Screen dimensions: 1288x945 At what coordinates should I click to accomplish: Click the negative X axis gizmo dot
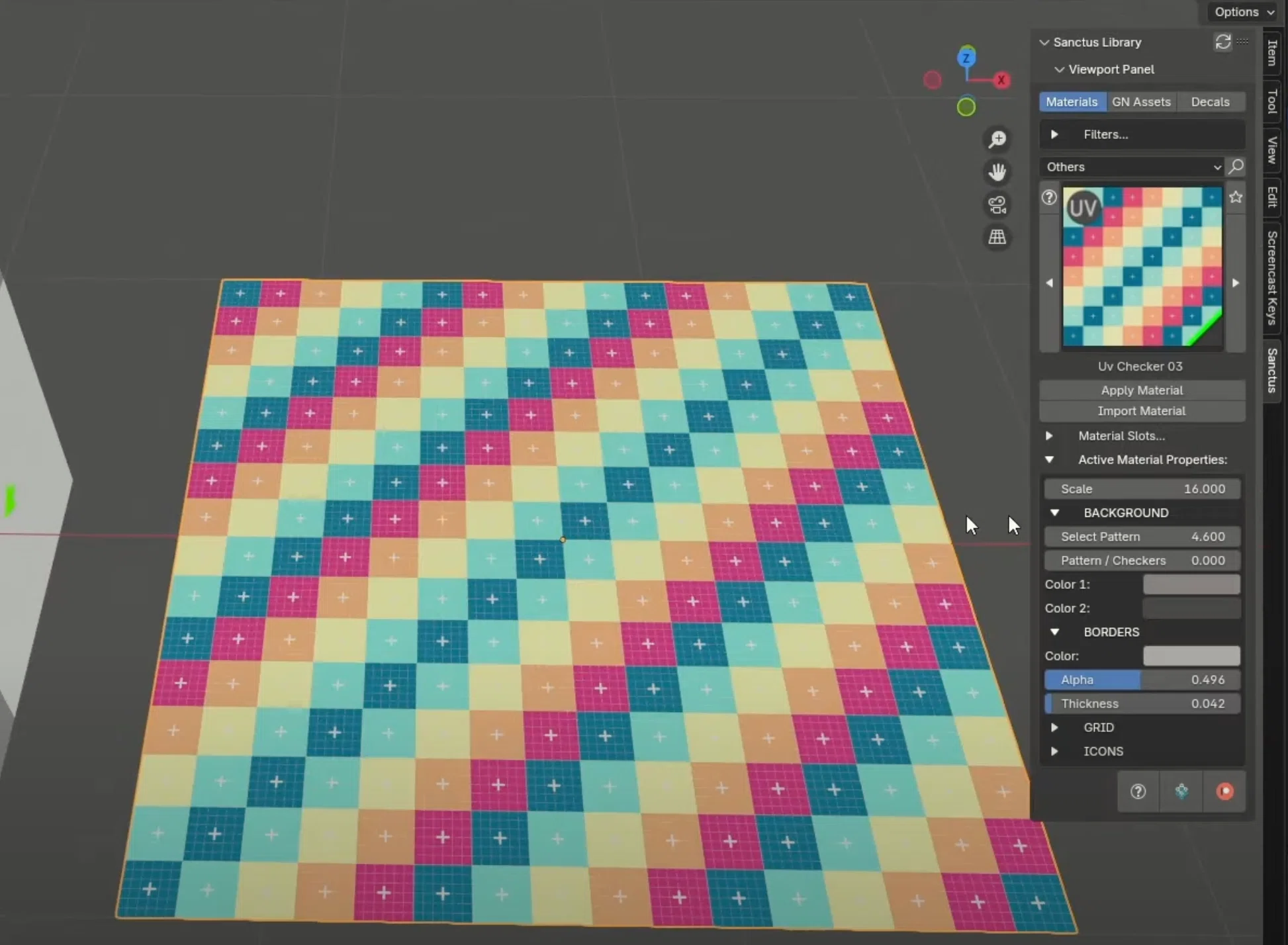click(x=933, y=80)
